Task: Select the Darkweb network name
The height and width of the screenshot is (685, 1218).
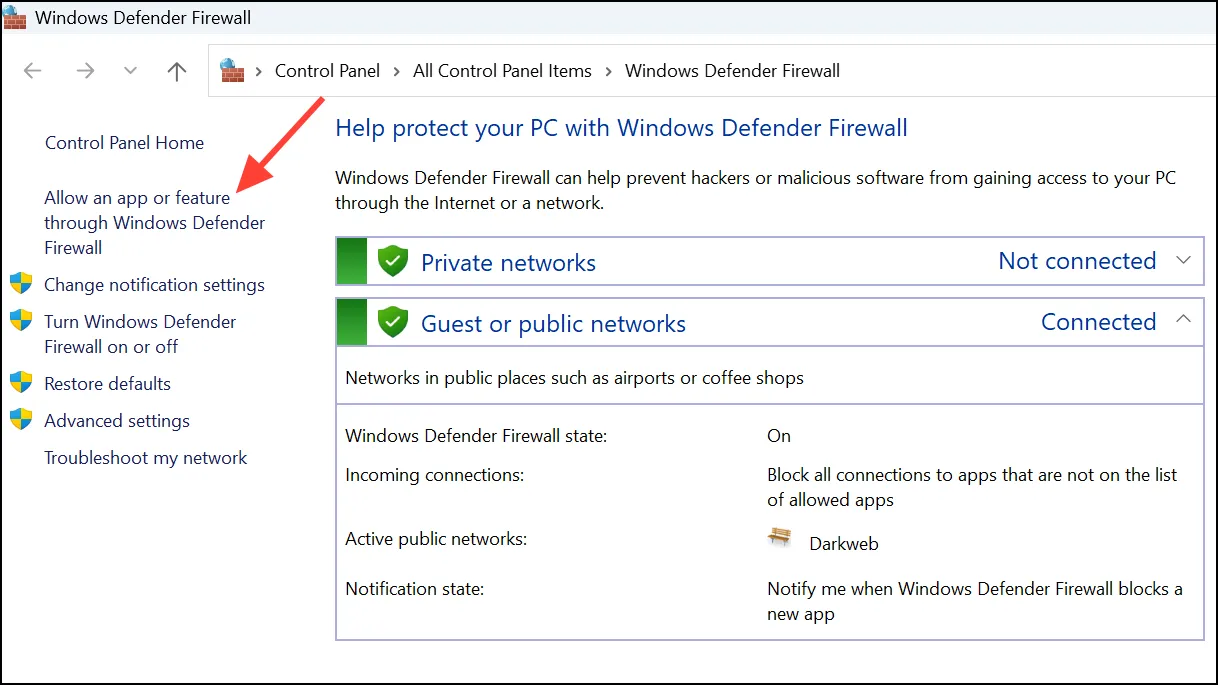Action: (844, 544)
